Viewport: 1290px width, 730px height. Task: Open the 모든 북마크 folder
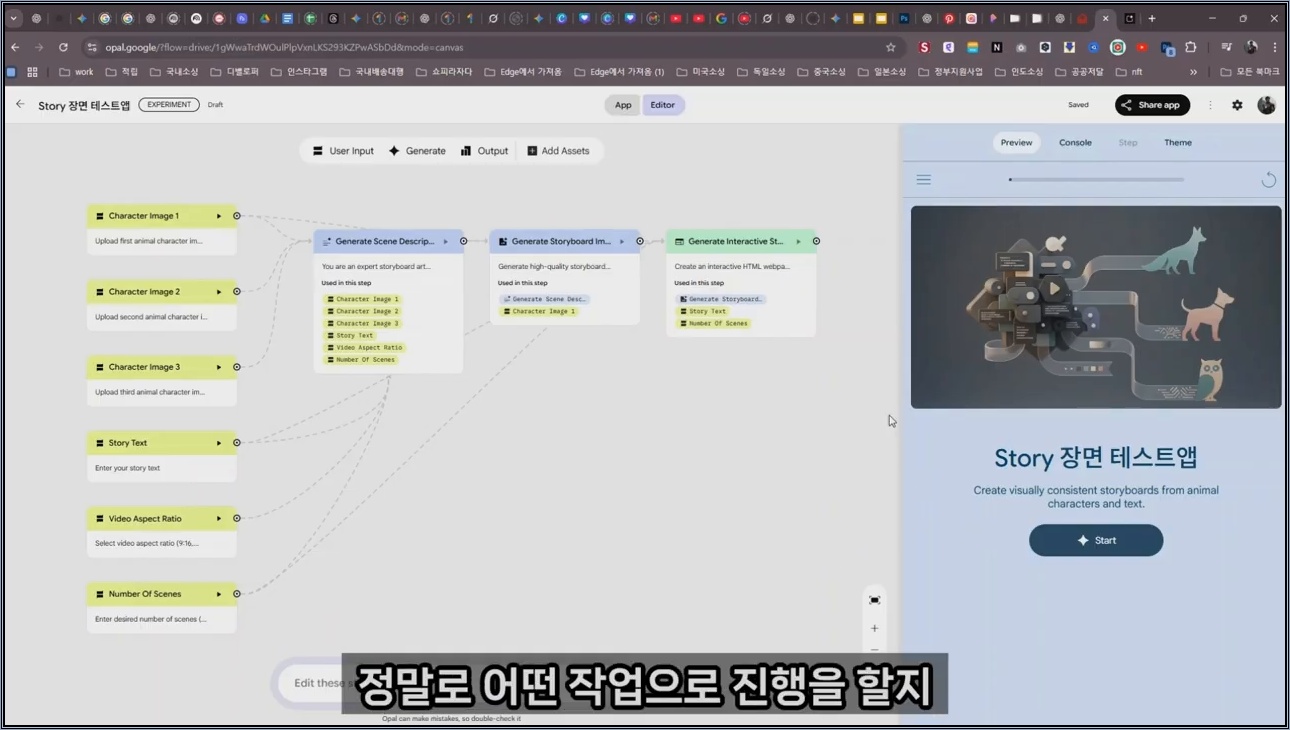[1250, 72]
